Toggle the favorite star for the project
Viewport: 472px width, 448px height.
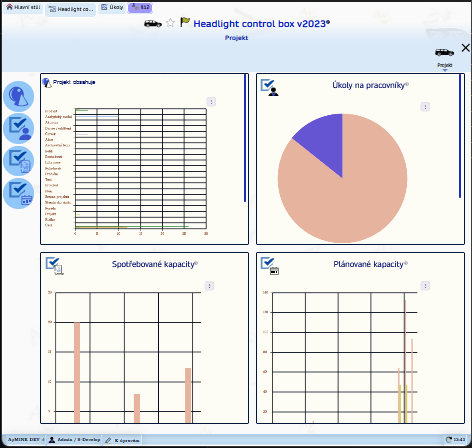170,23
